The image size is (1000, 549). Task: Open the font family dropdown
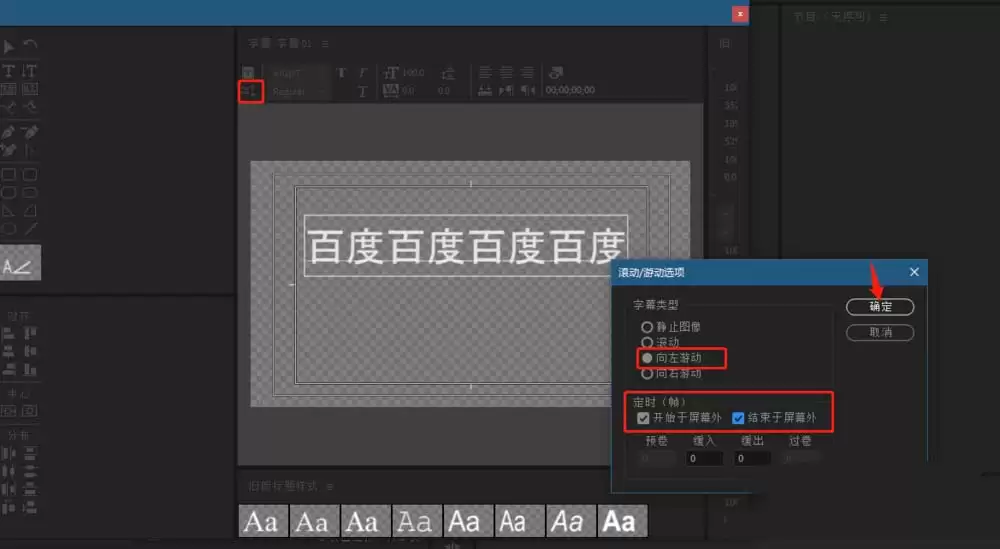coord(298,73)
